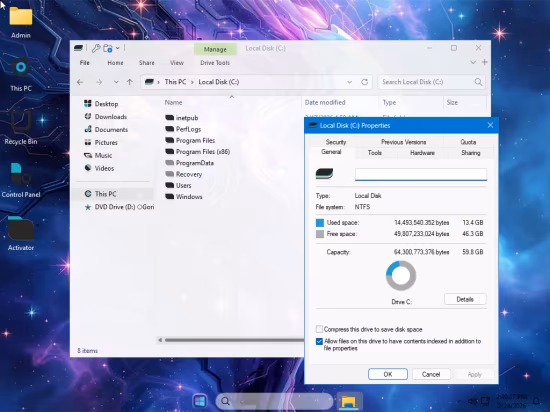Expand the ribbon using the chevron
The width and height of the screenshot is (550, 412).
473,62
